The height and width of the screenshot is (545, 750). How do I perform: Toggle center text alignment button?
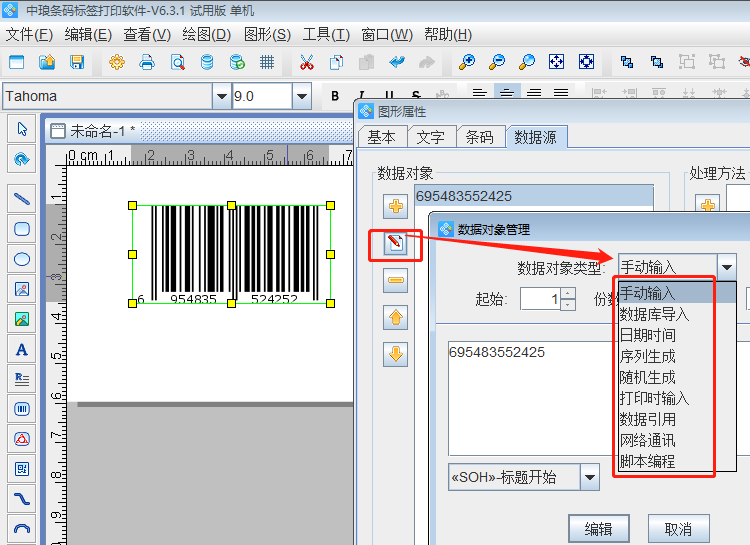pos(507,95)
